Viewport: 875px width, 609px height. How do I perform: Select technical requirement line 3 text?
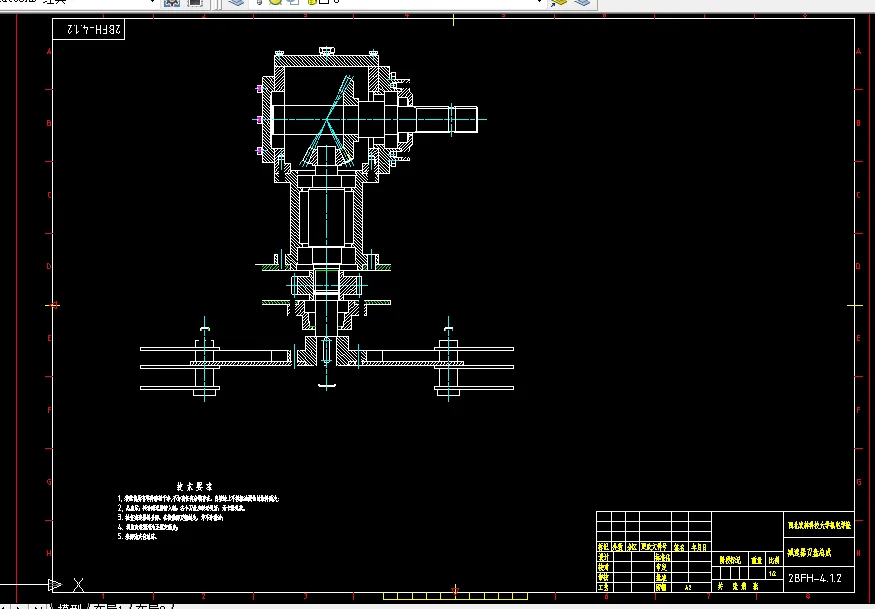170,517
